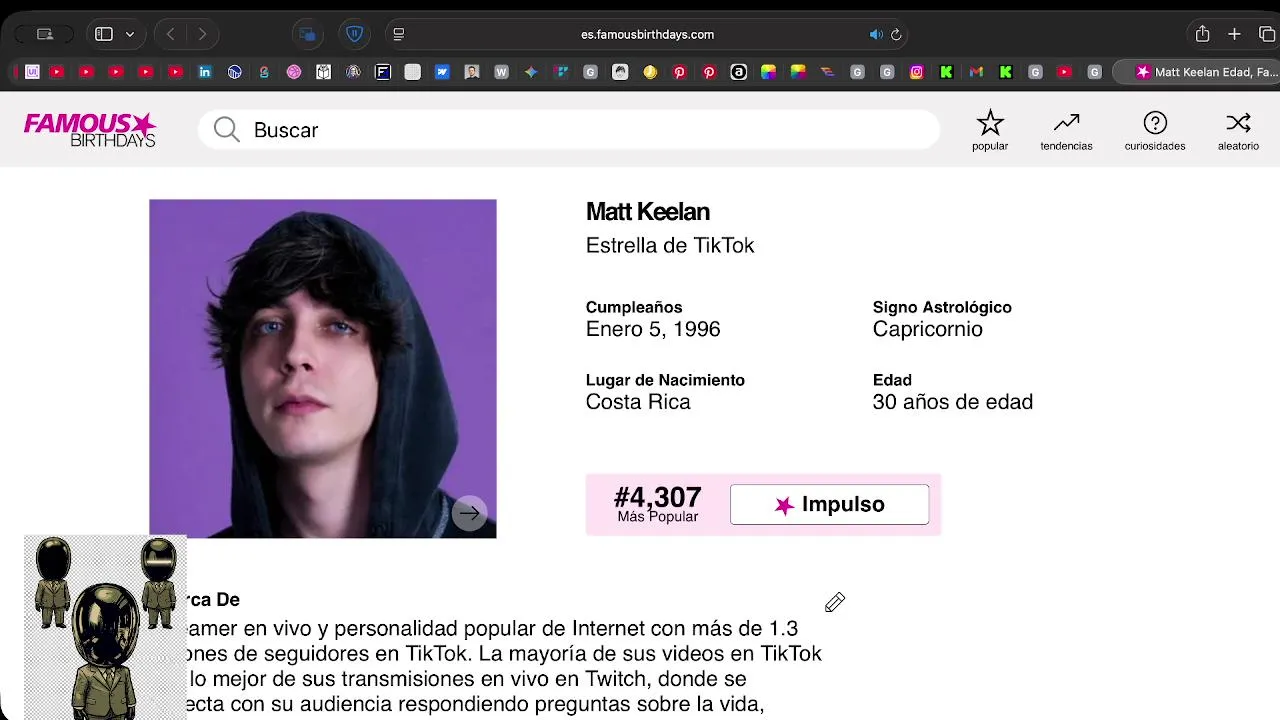The width and height of the screenshot is (1280, 720).
Task: Click the Costa Rica birthplace link
Action: click(638, 402)
